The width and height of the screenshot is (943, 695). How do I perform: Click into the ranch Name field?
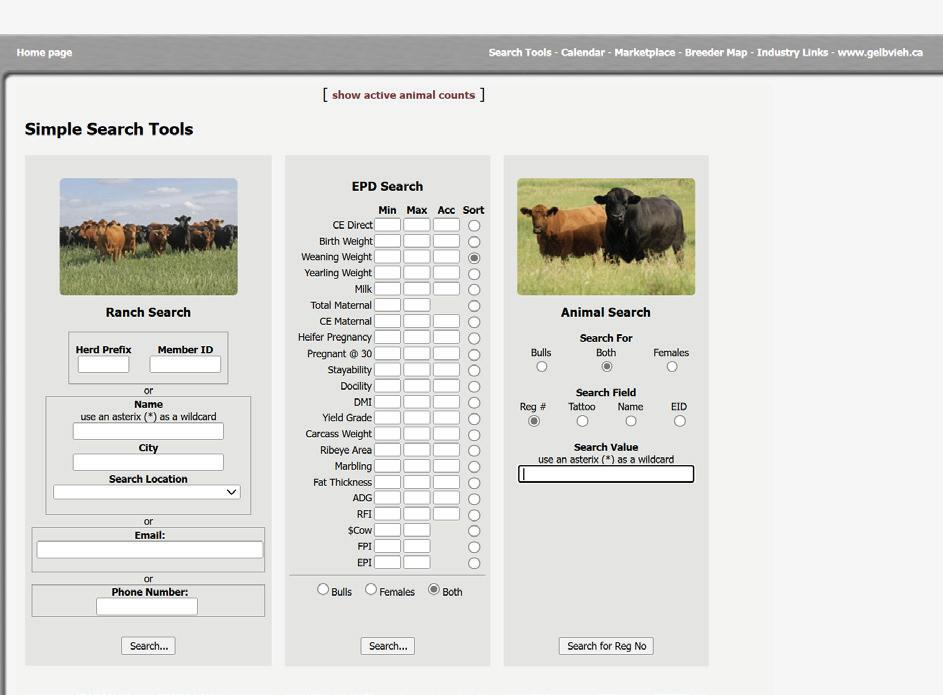tap(148, 431)
